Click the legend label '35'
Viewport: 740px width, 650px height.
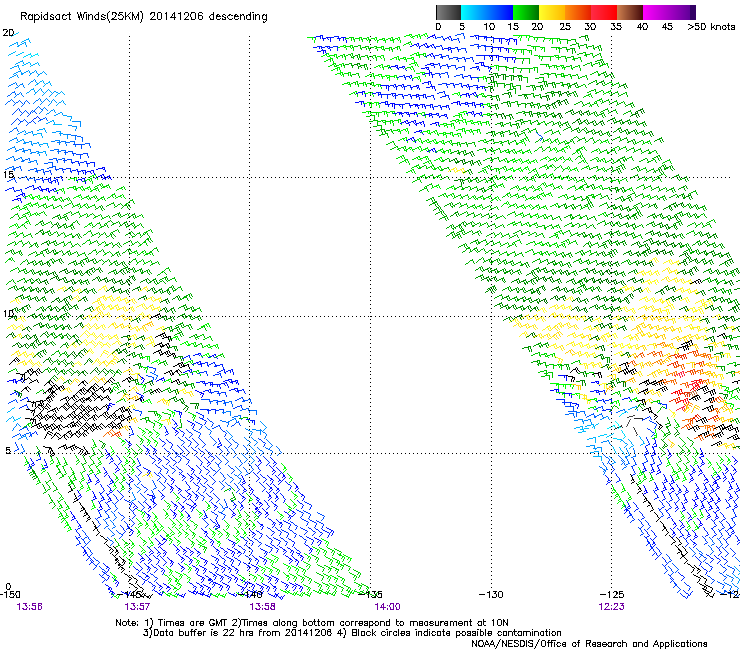point(616,27)
